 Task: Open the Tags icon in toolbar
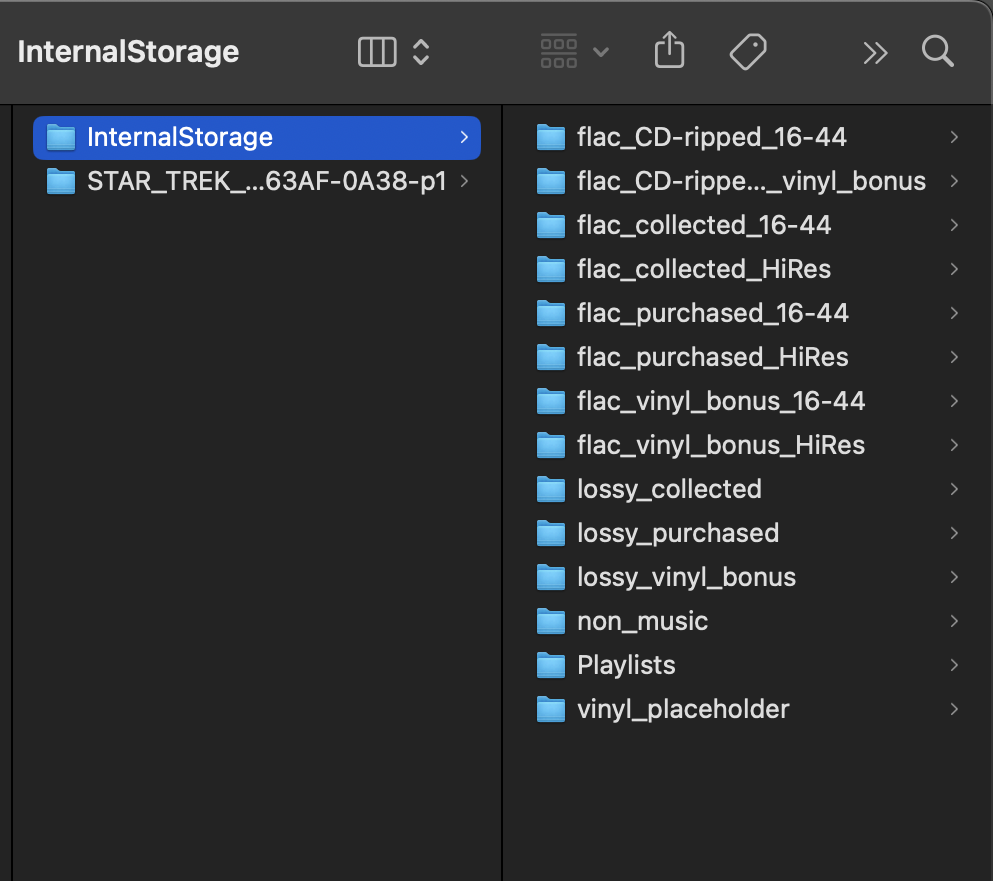pyautogui.click(x=748, y=51)
